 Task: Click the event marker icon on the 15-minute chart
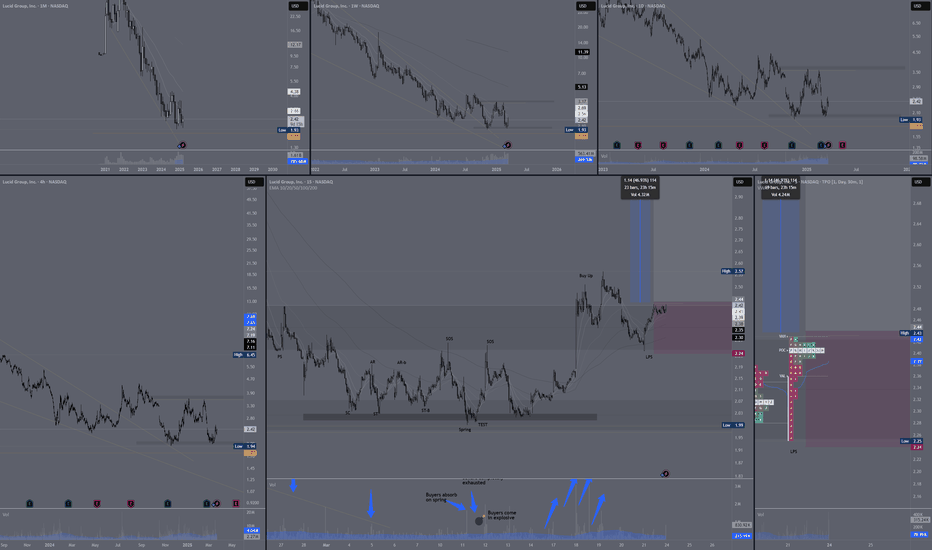click(665, 474)
